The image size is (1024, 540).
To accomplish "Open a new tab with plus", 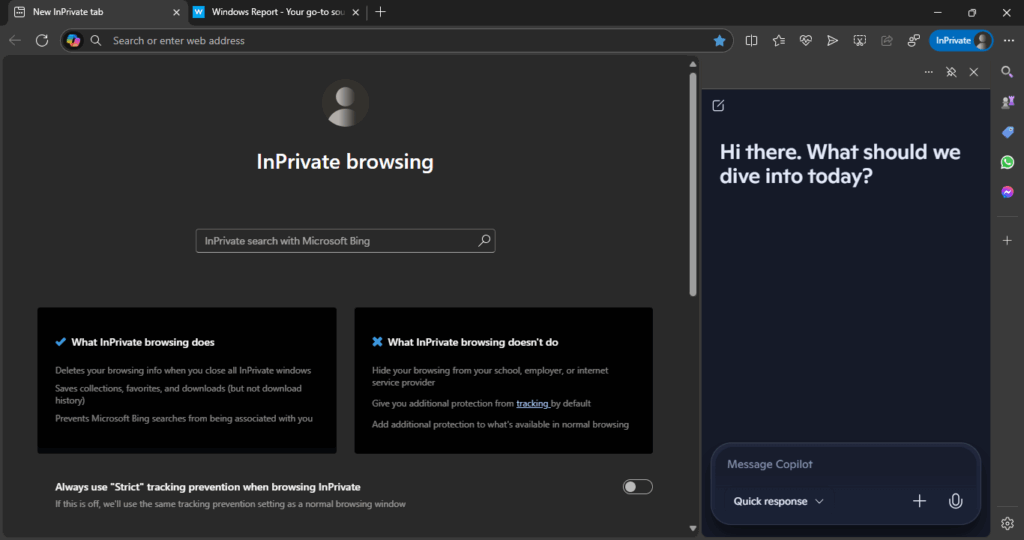I will (x=380, y=12).
